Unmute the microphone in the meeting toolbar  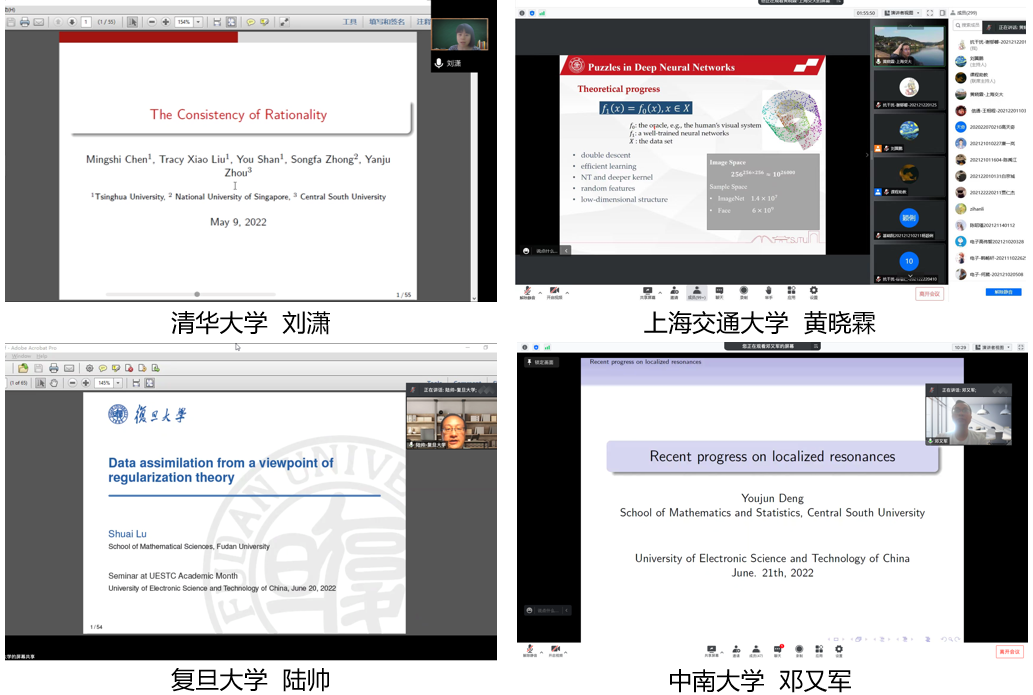(x=526, y=289)
